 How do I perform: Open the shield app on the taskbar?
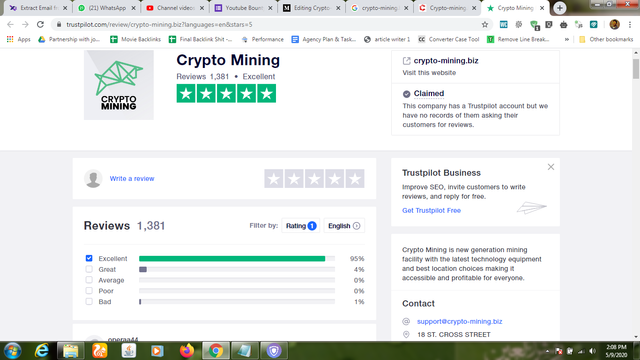click(274, 351)
